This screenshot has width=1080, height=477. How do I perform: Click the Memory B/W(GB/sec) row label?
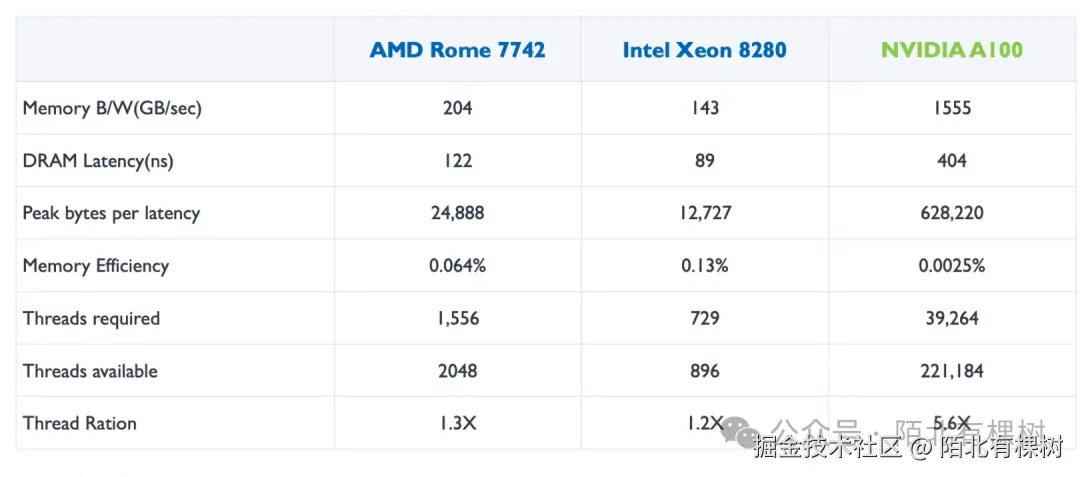point(112,108)
